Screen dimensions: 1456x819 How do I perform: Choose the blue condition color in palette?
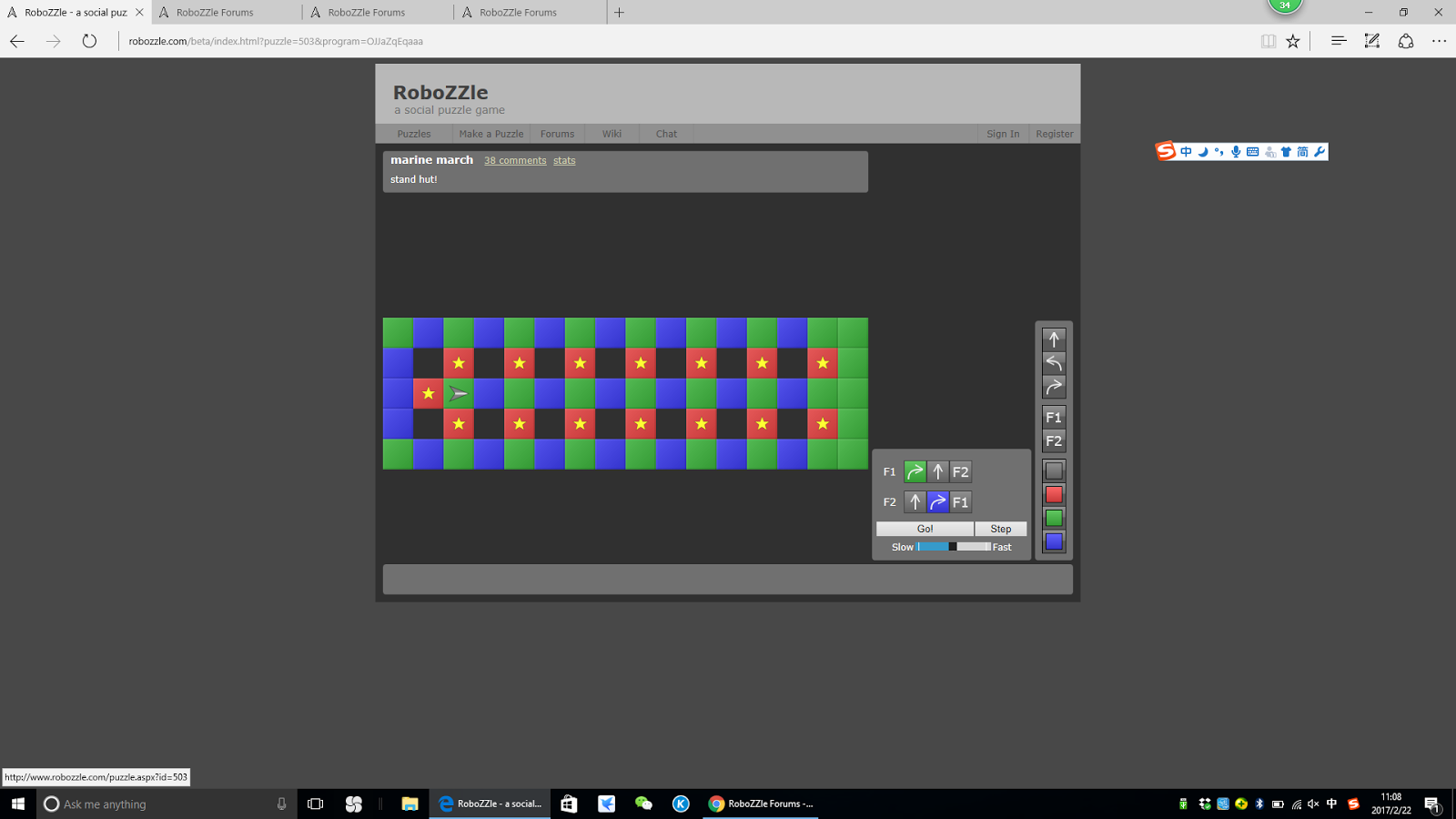pos(1054,541)
